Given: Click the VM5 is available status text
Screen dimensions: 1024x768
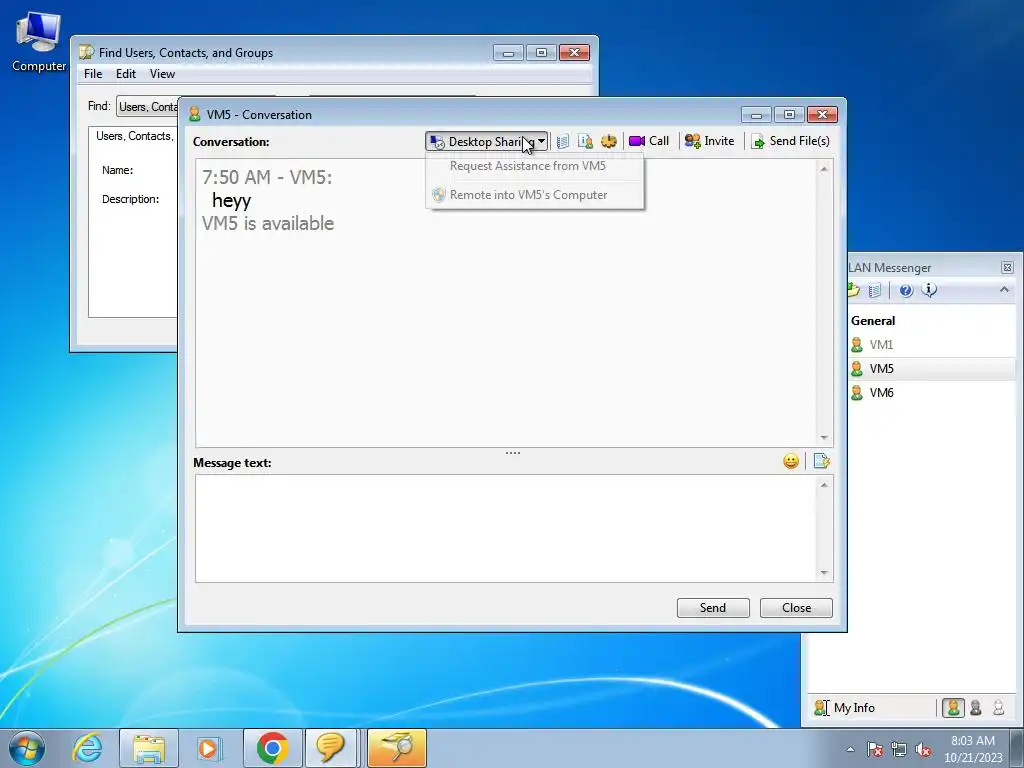Looking at the screenshot, I should click(x=268, y=223).
